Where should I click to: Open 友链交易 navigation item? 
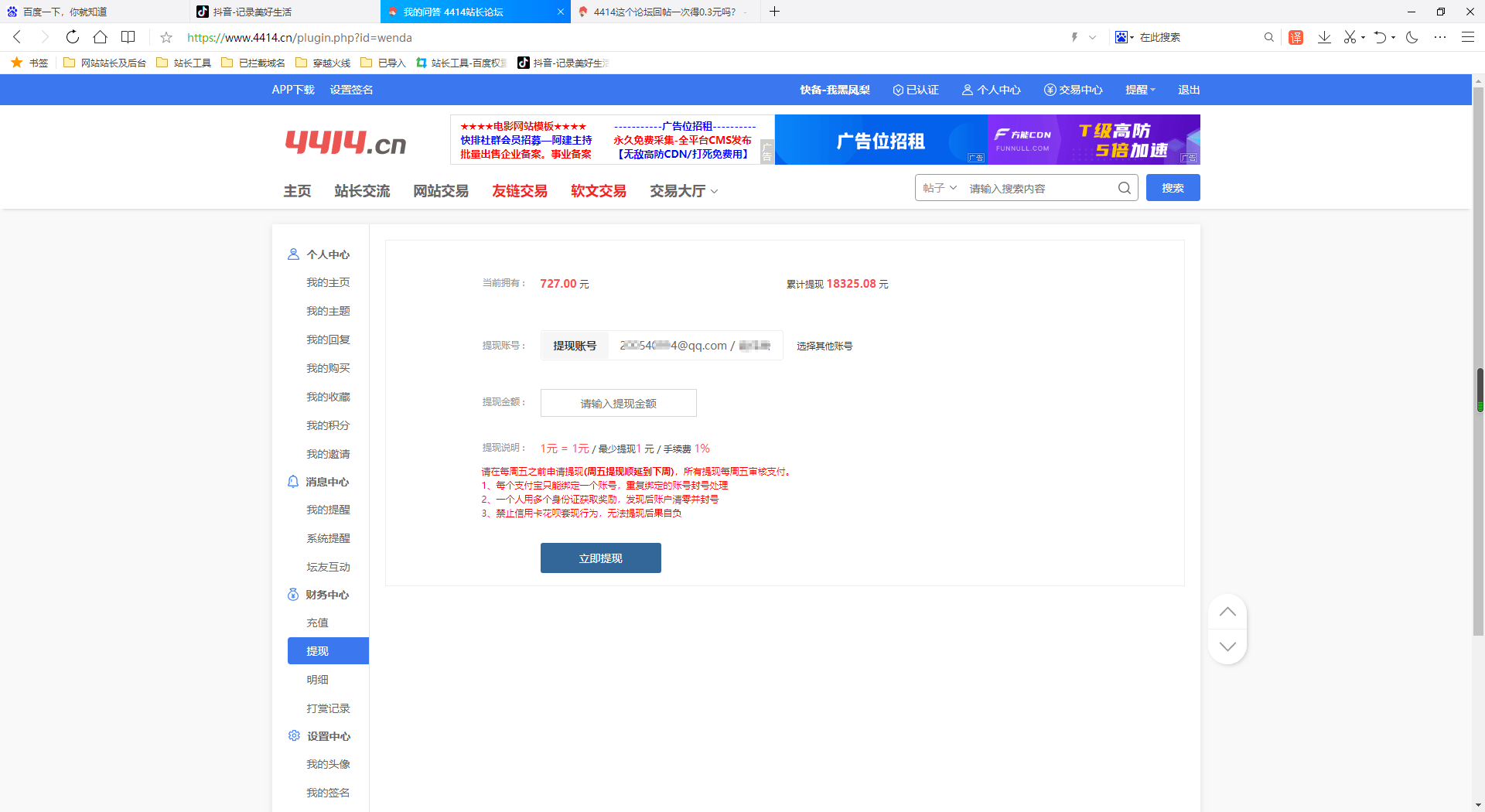[x=520, y=191]
